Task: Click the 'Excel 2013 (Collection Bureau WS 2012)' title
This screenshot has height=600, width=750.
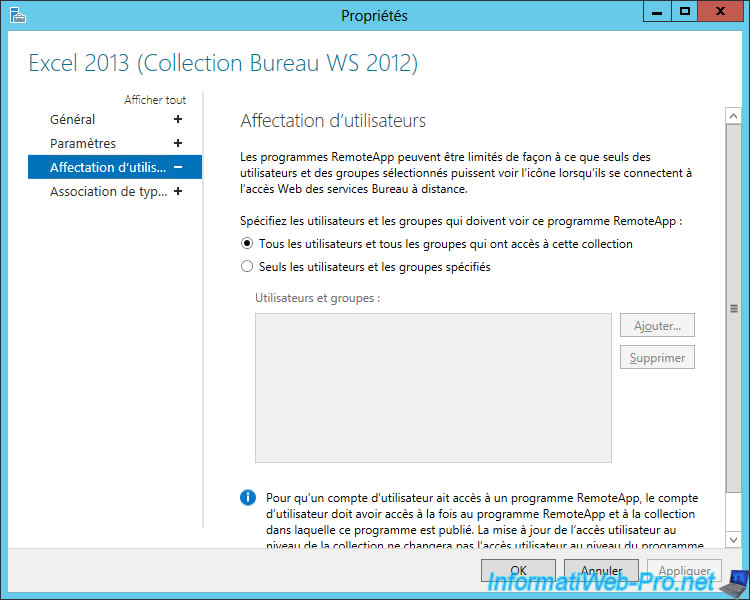Action: (x=223, y=63)
